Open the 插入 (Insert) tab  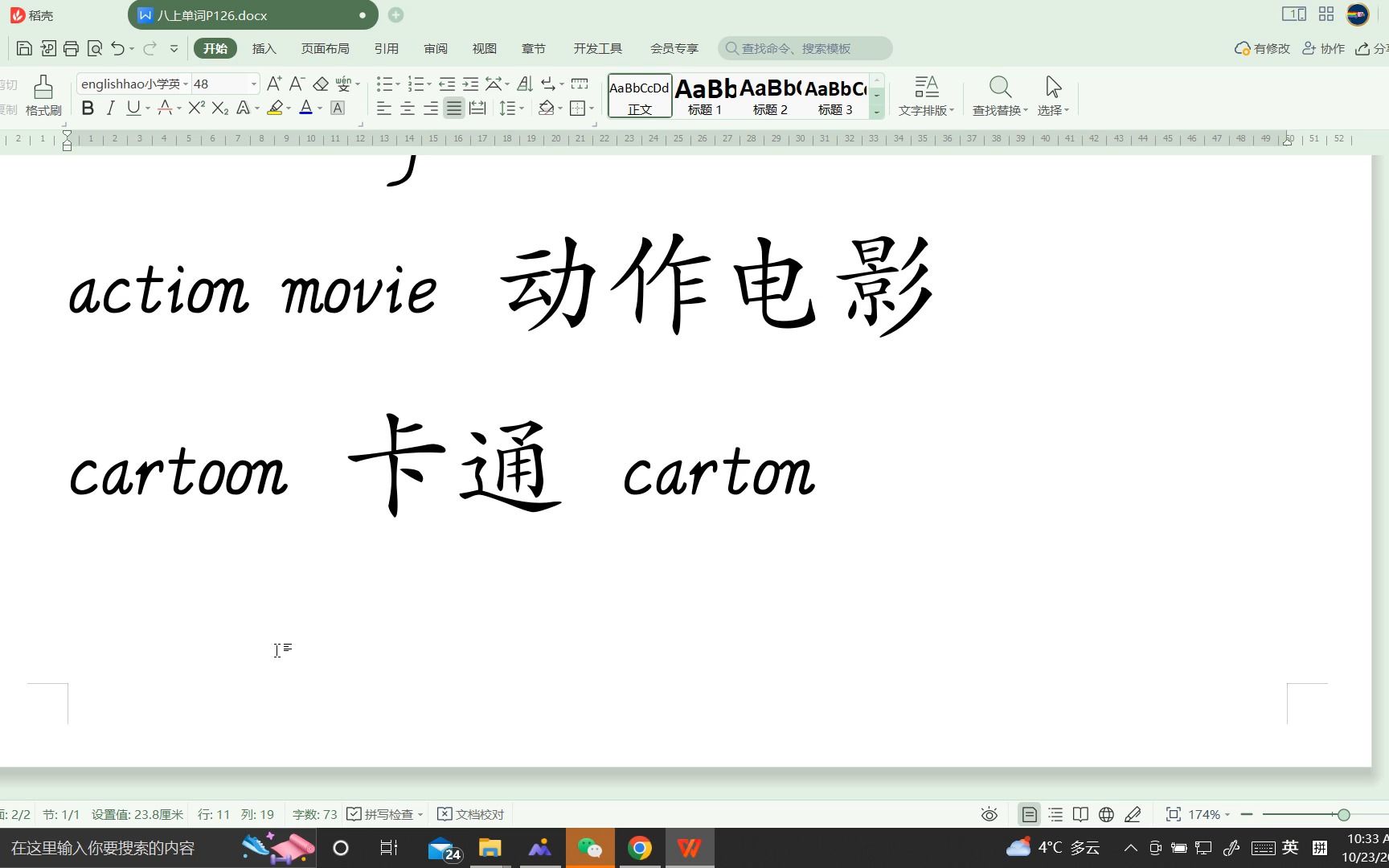(x=264, y=49)
